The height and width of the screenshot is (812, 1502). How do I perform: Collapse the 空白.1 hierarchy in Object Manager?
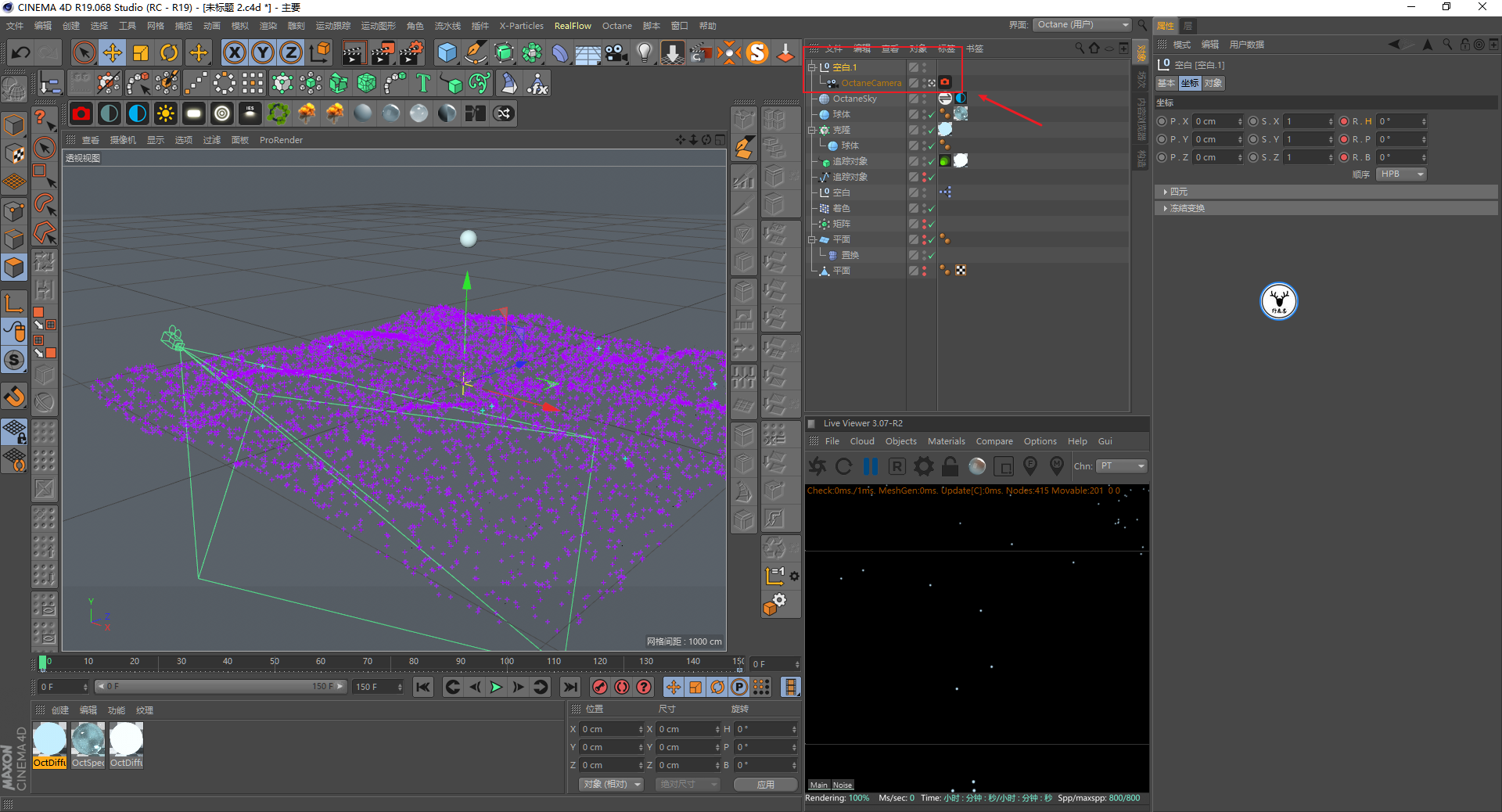point(812,67)
